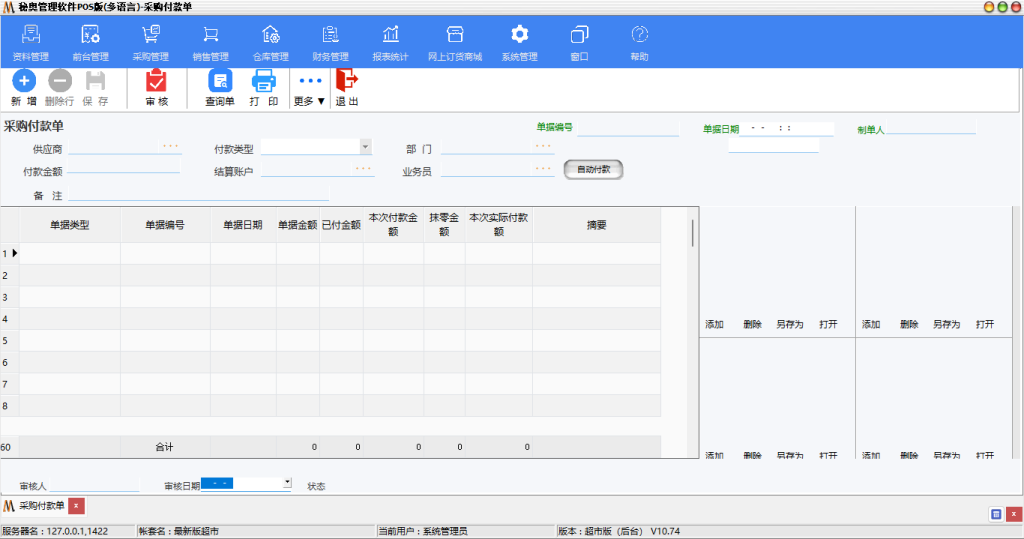Click the 打印 (Print) toolbar icon
The image size is (1024, 539).
click(x=264, y=82)
